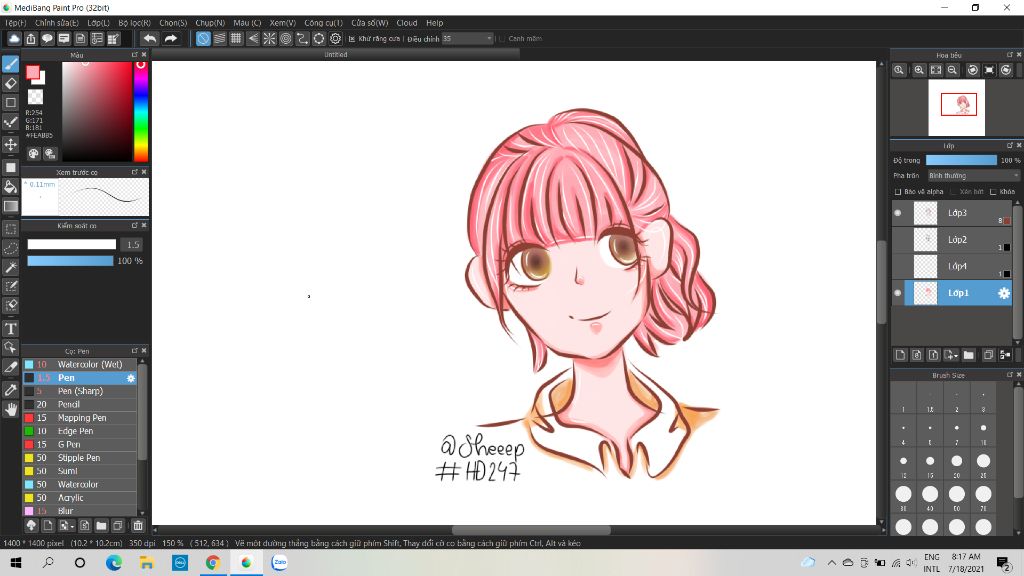Undock the Kiểm soát cọ panel
This screenshot has width=1024, height=576.
click(x=135, y=225)
